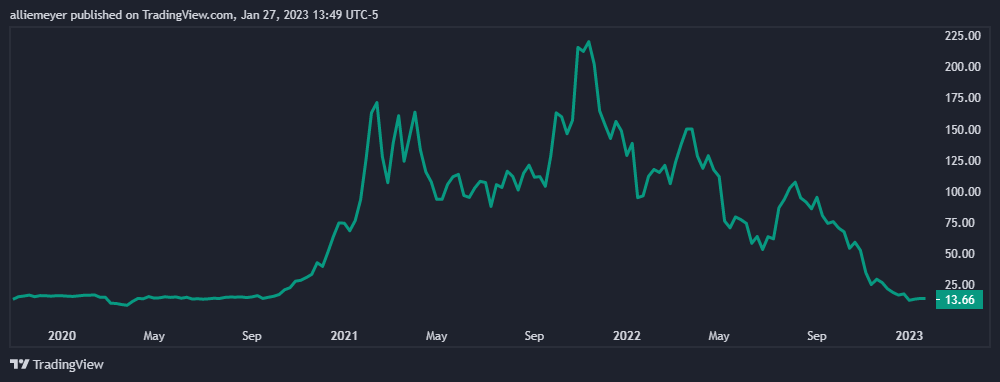Screen dimensions: 1000x382
Task: Click the 100.00 price axis label
Action: (962, 192)
